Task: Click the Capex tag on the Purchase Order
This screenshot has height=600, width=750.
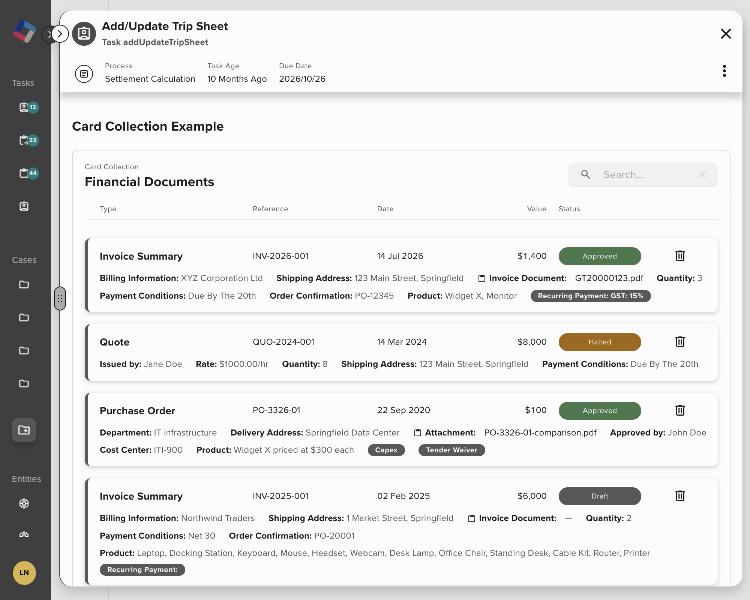Action: tap(386, 450)
